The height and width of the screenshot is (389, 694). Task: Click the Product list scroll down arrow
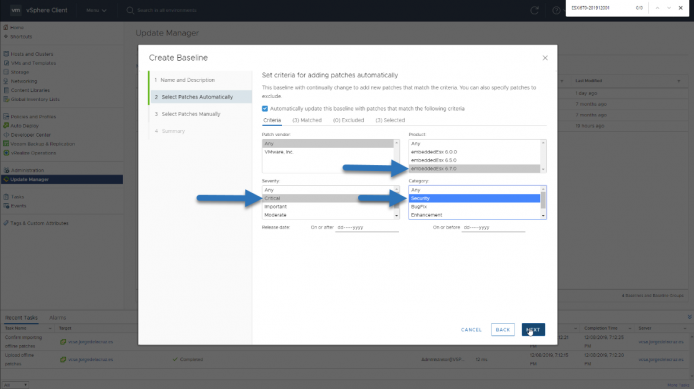[543, 169]
